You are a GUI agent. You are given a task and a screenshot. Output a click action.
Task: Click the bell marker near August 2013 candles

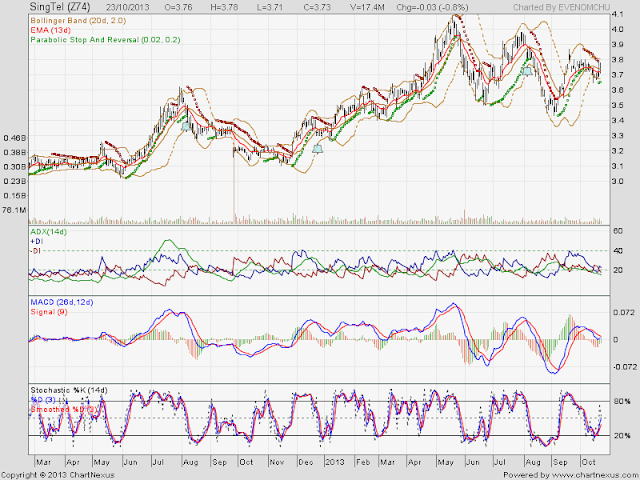[527, 71]
